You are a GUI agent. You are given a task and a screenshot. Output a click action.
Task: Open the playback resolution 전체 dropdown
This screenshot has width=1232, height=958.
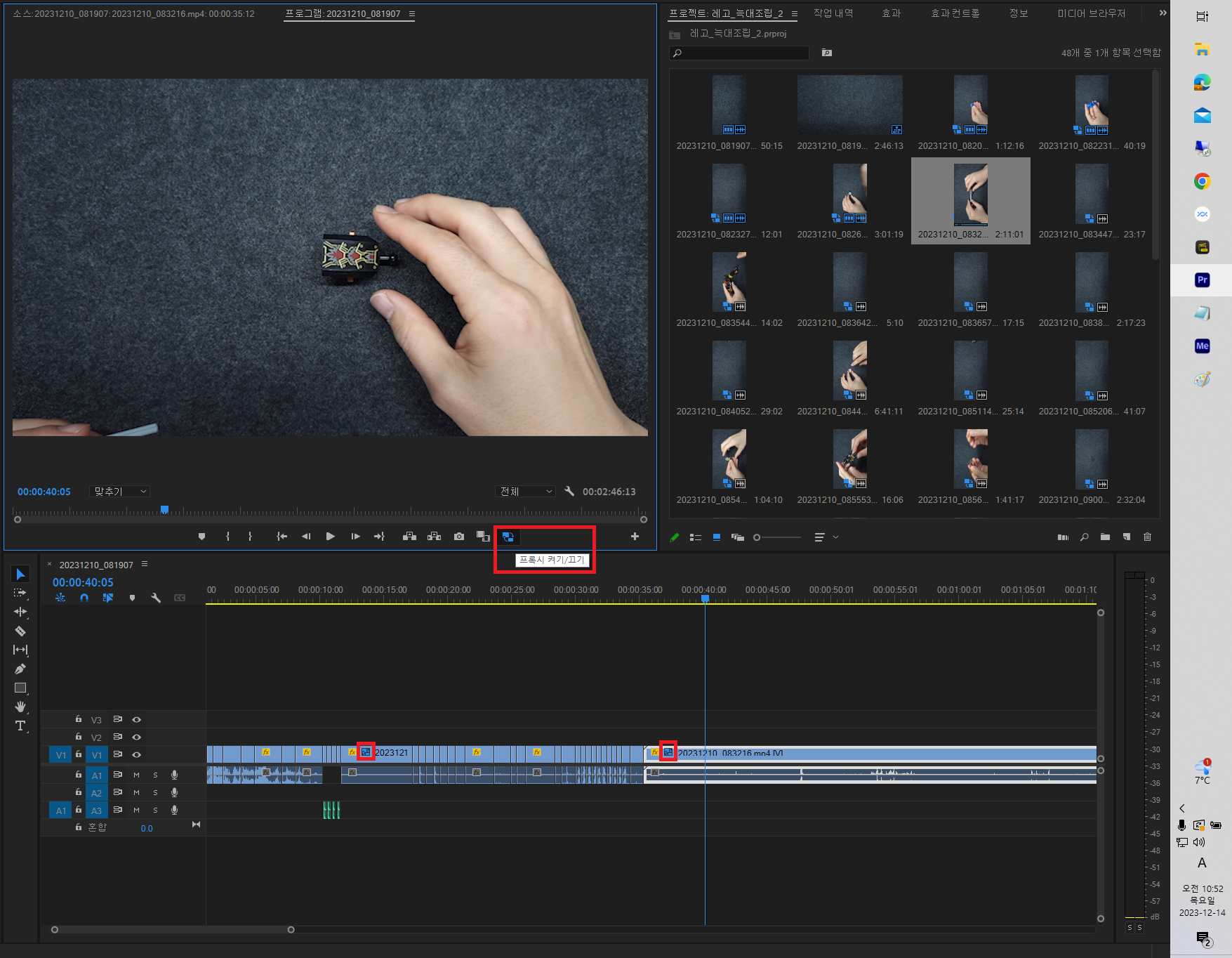point(526,492)
